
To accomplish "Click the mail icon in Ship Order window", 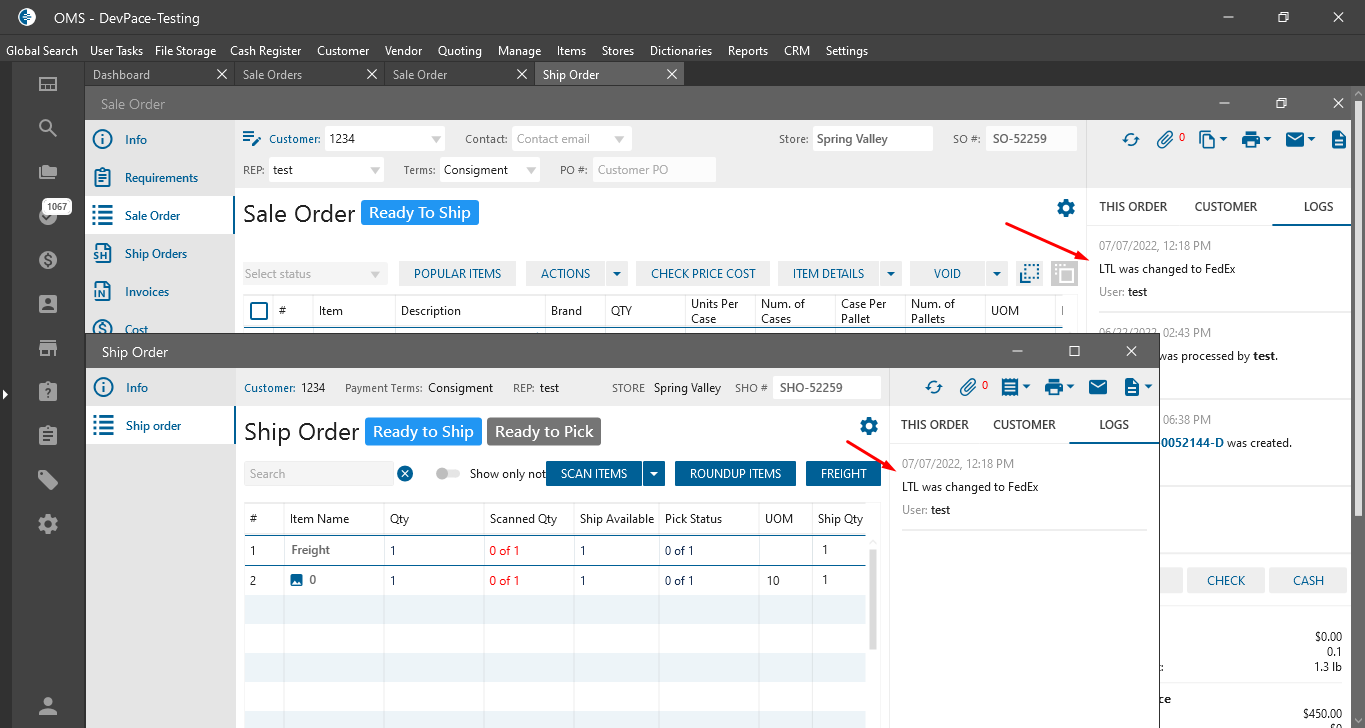I will coord(1098,387).
